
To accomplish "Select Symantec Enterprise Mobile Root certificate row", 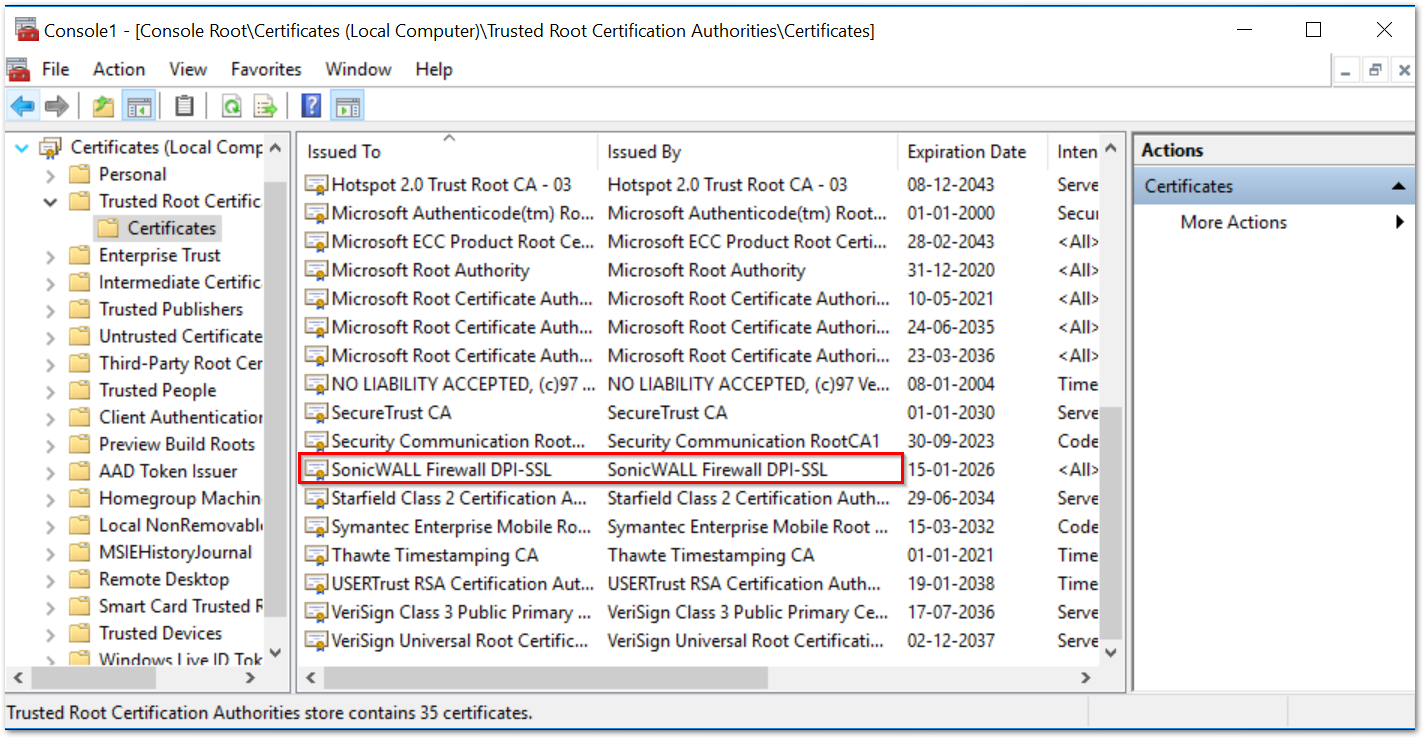I will click(x=699, y=527).
